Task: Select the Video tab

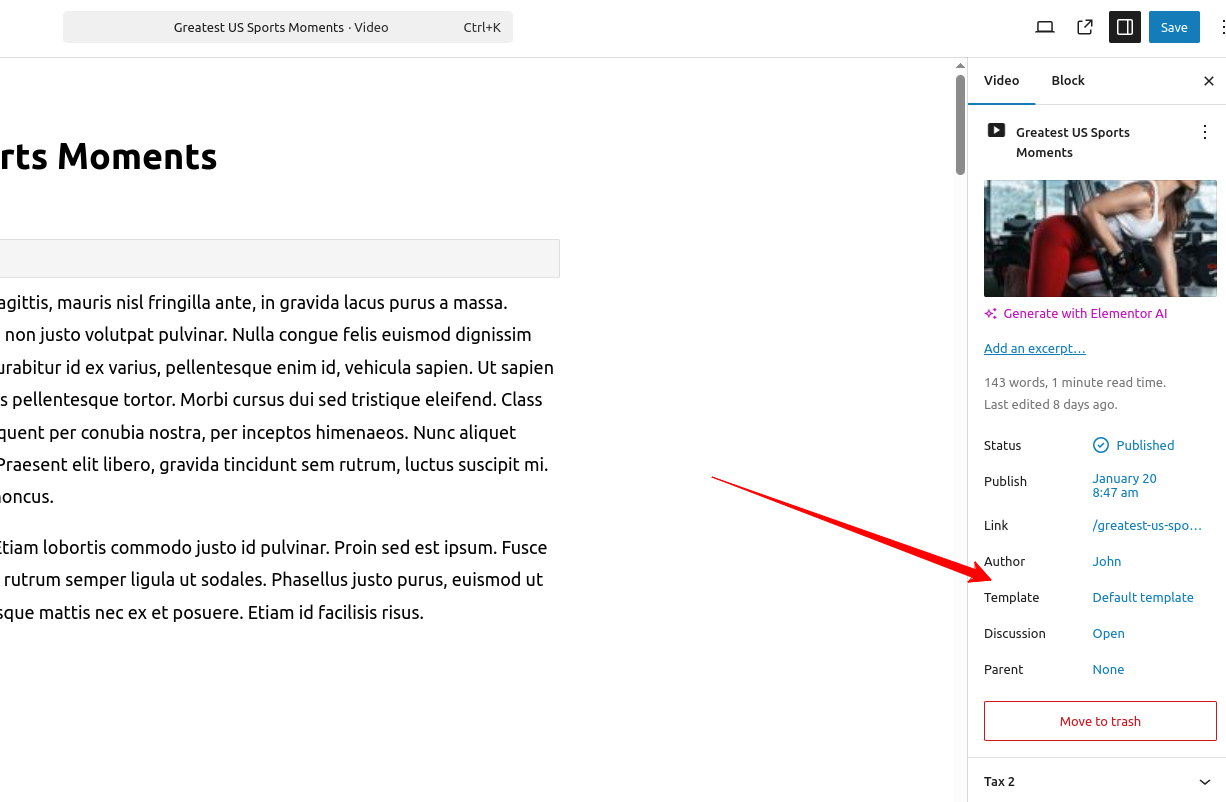Action: (1001, 80)
